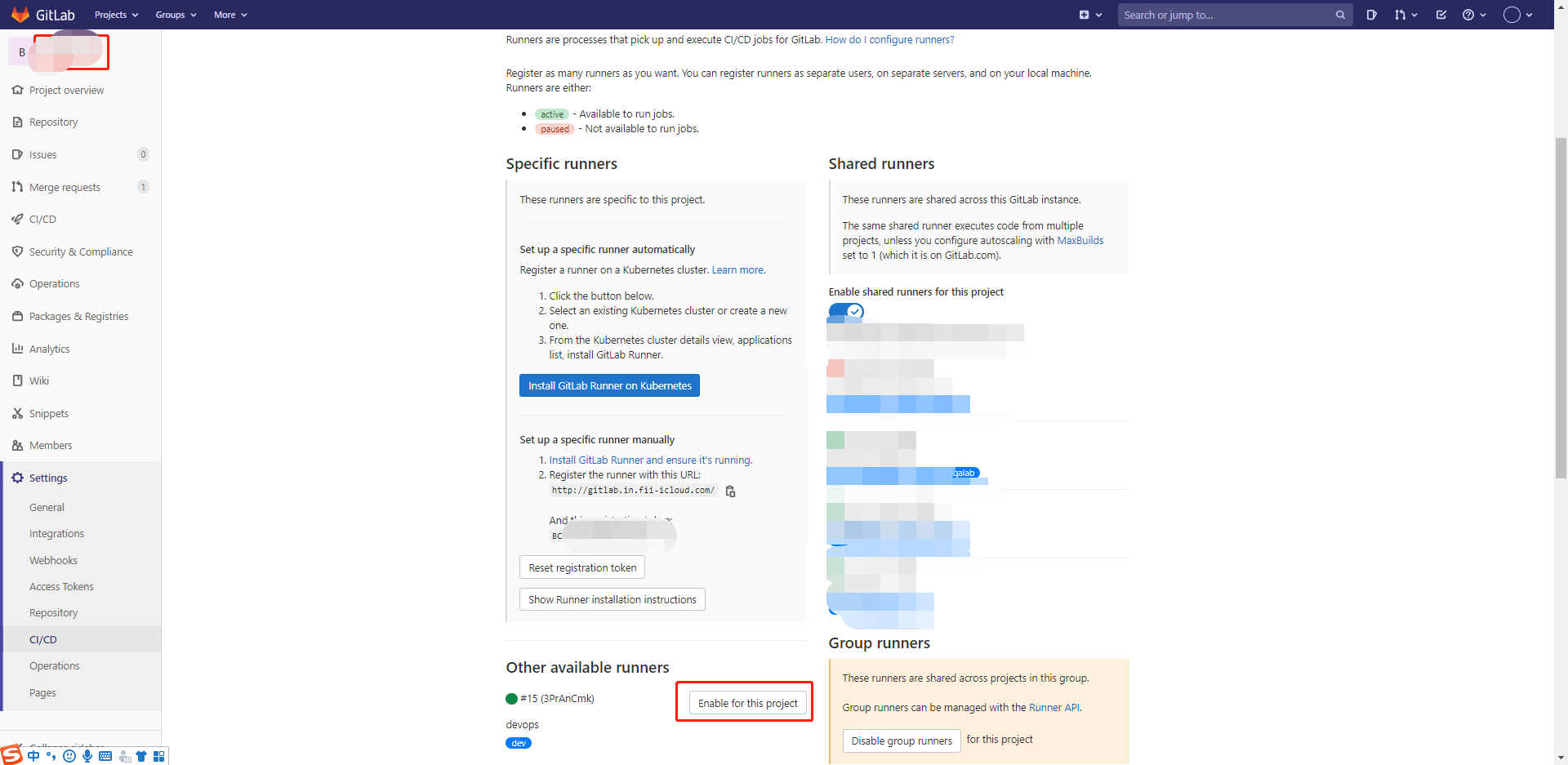
Task: Click the GitLab fox logo
Action: coord(20,14)
